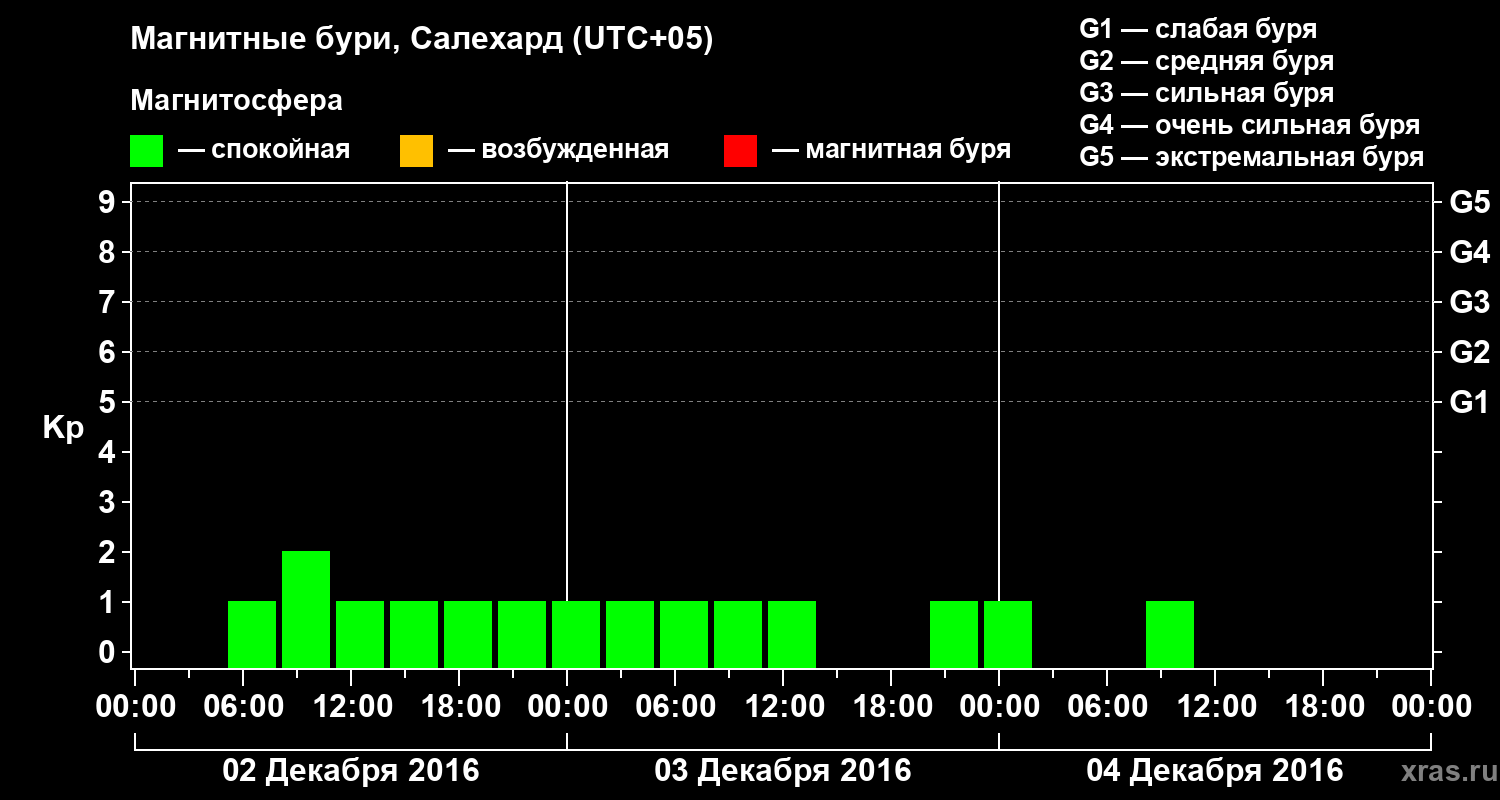Click the 12:00 time label above 04 Декабря

point(1215,706)
